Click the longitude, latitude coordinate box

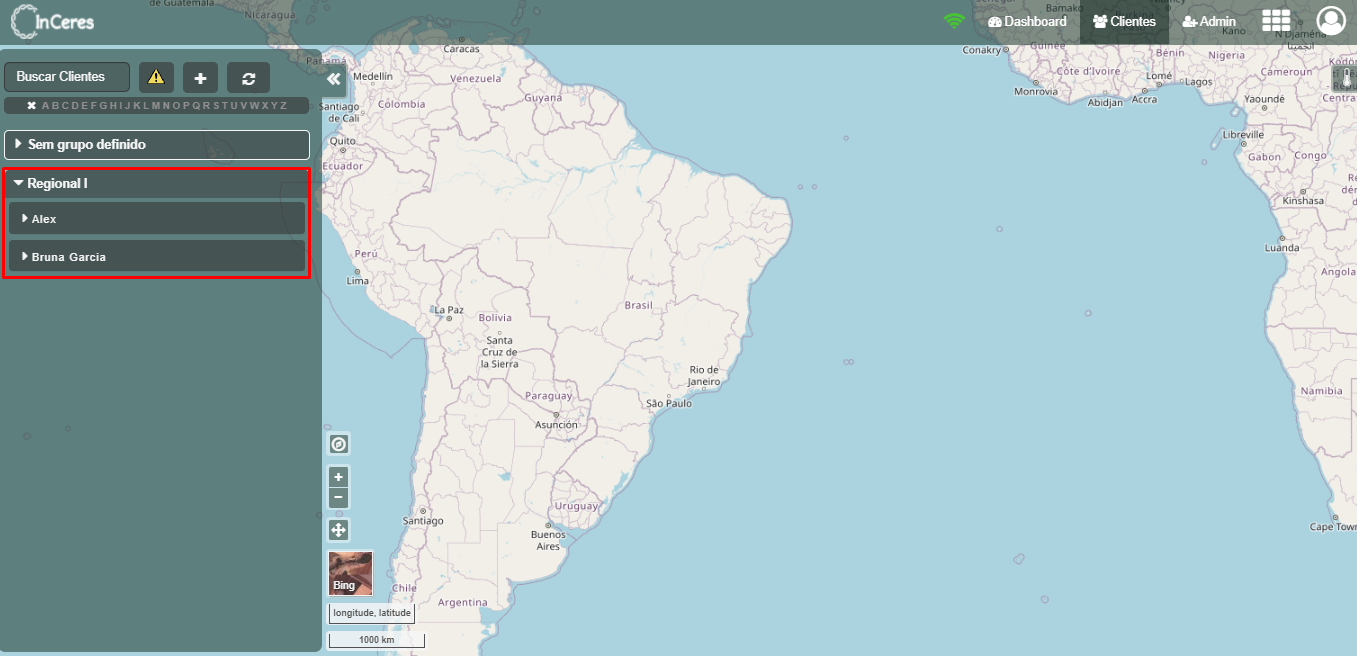tap(371, 613)
